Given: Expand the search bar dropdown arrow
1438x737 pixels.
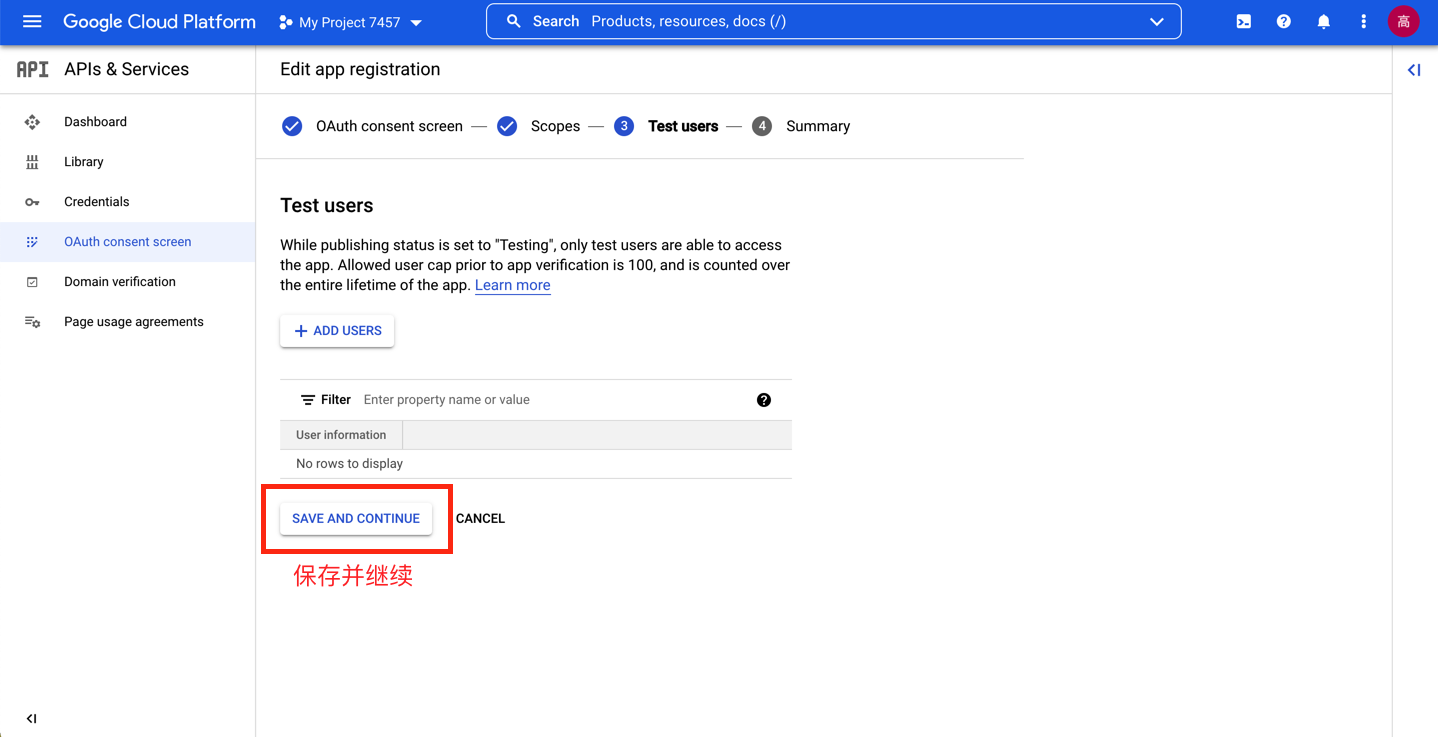Looking at the screenshot, I should pyautogui.click(x=1157, y=22).
